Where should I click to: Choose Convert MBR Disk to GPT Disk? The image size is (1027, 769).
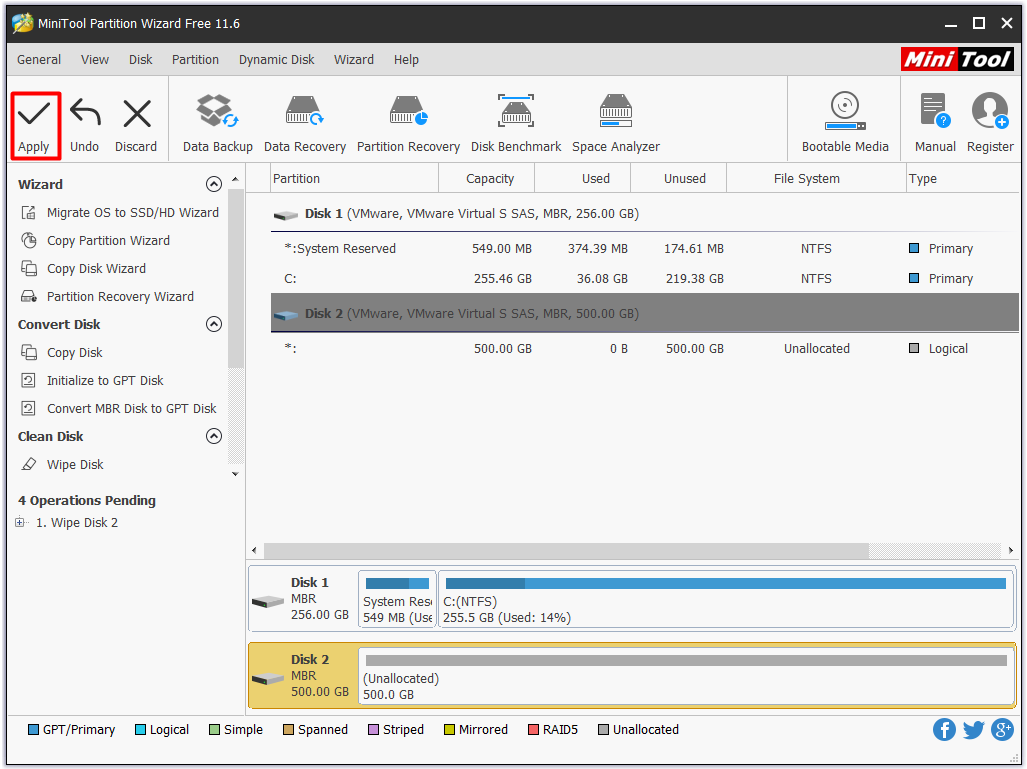tap(119, 409)
